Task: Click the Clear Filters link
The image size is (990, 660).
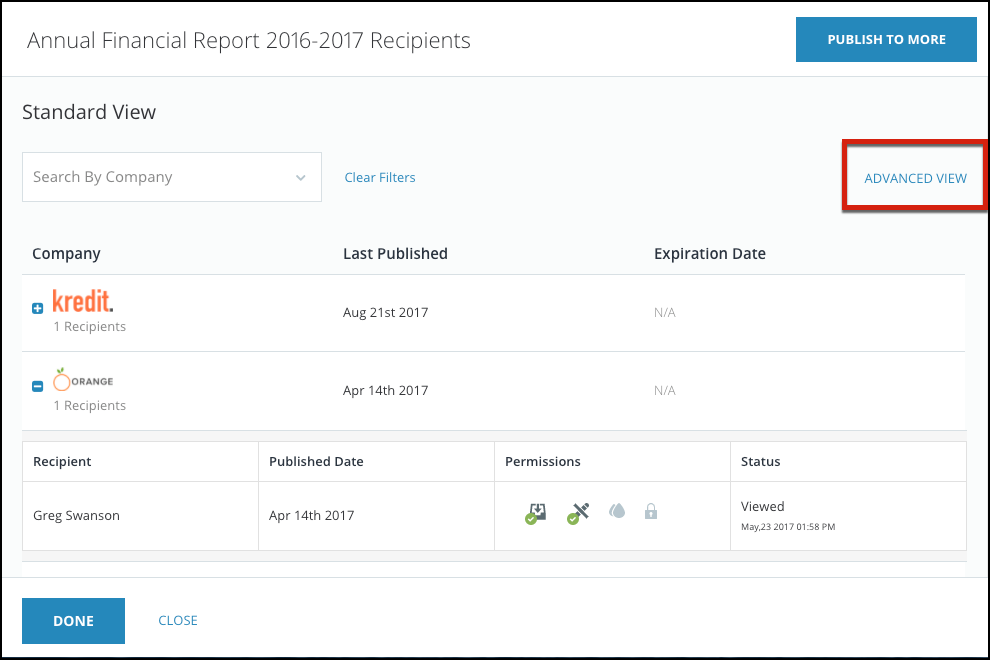Action: [380, 177]
